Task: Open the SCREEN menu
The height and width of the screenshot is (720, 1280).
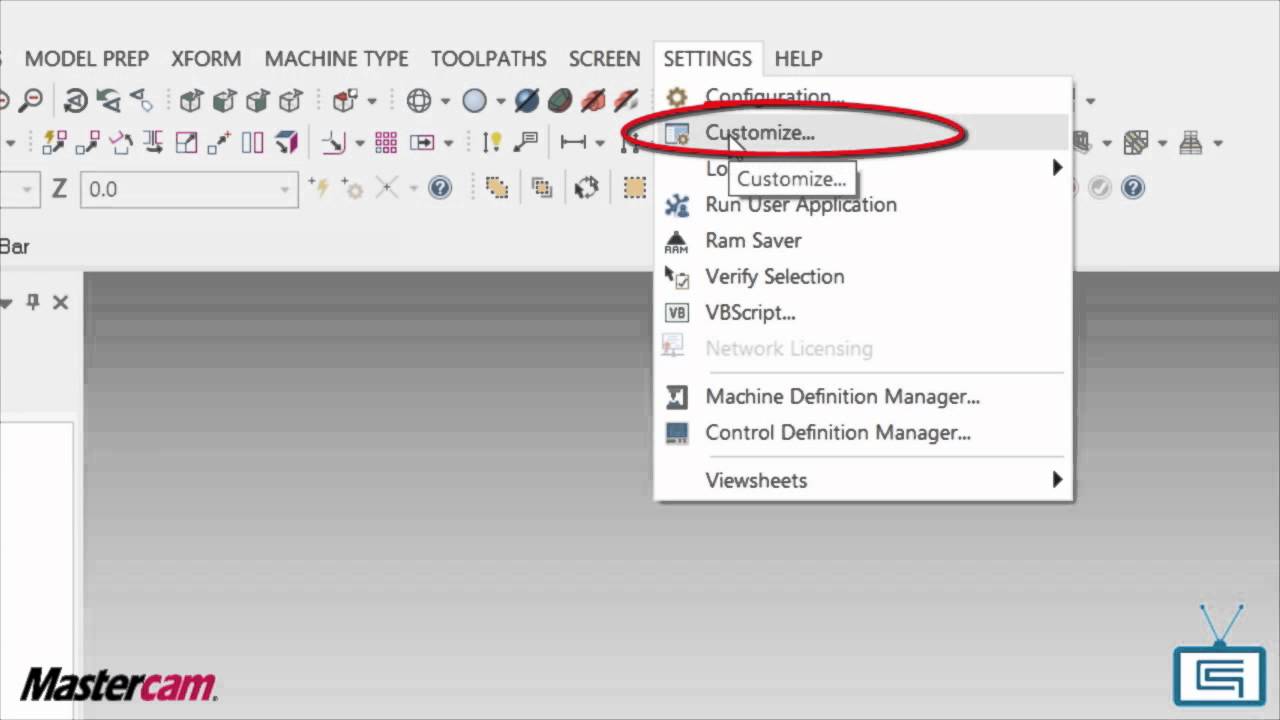Action: pyautogui.click(x=605, y=59)
